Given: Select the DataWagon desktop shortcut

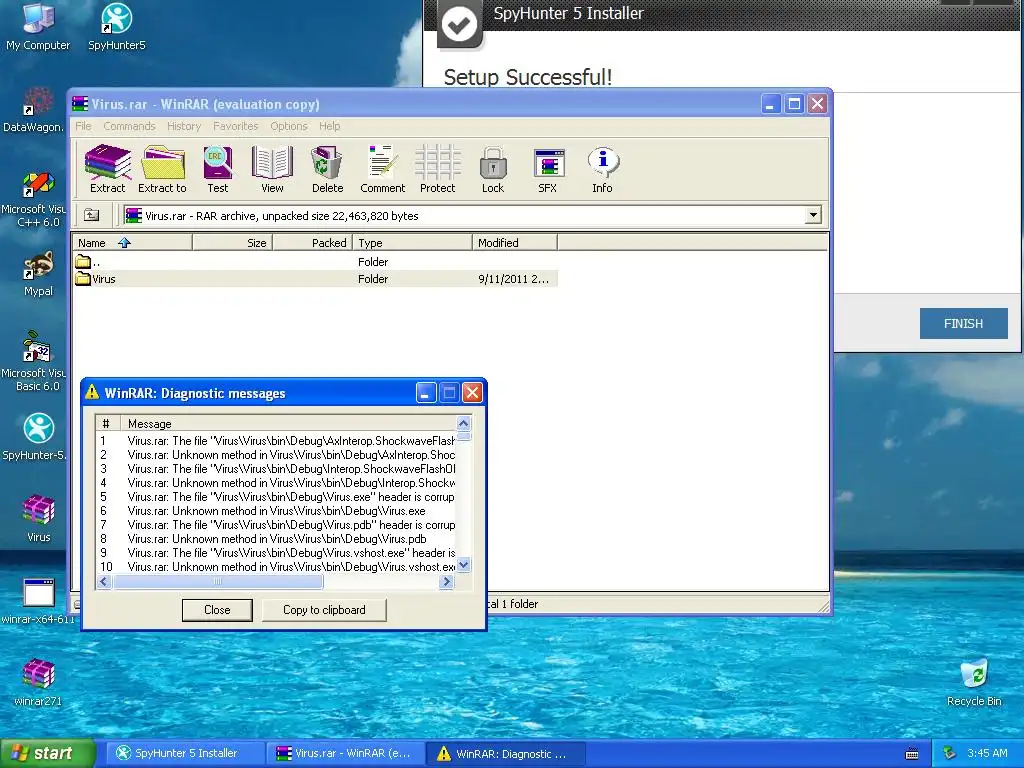Looking at the screenshot, I should (x=35, y=110).
